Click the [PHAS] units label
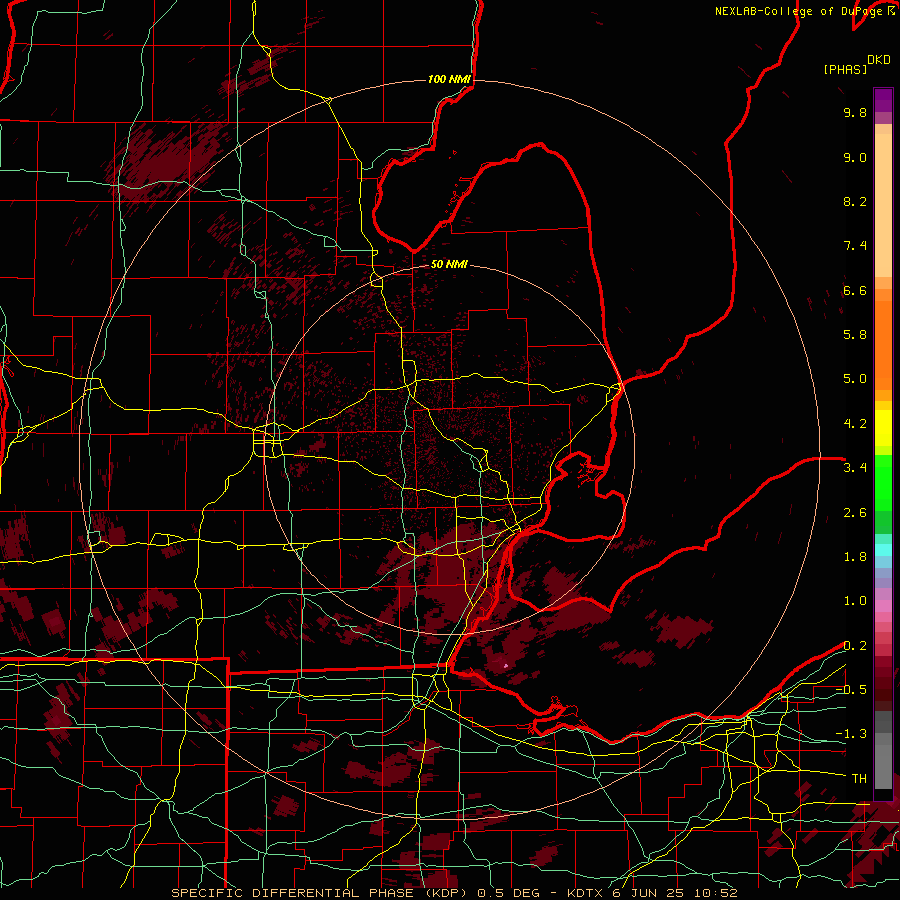 coord(845,69)
